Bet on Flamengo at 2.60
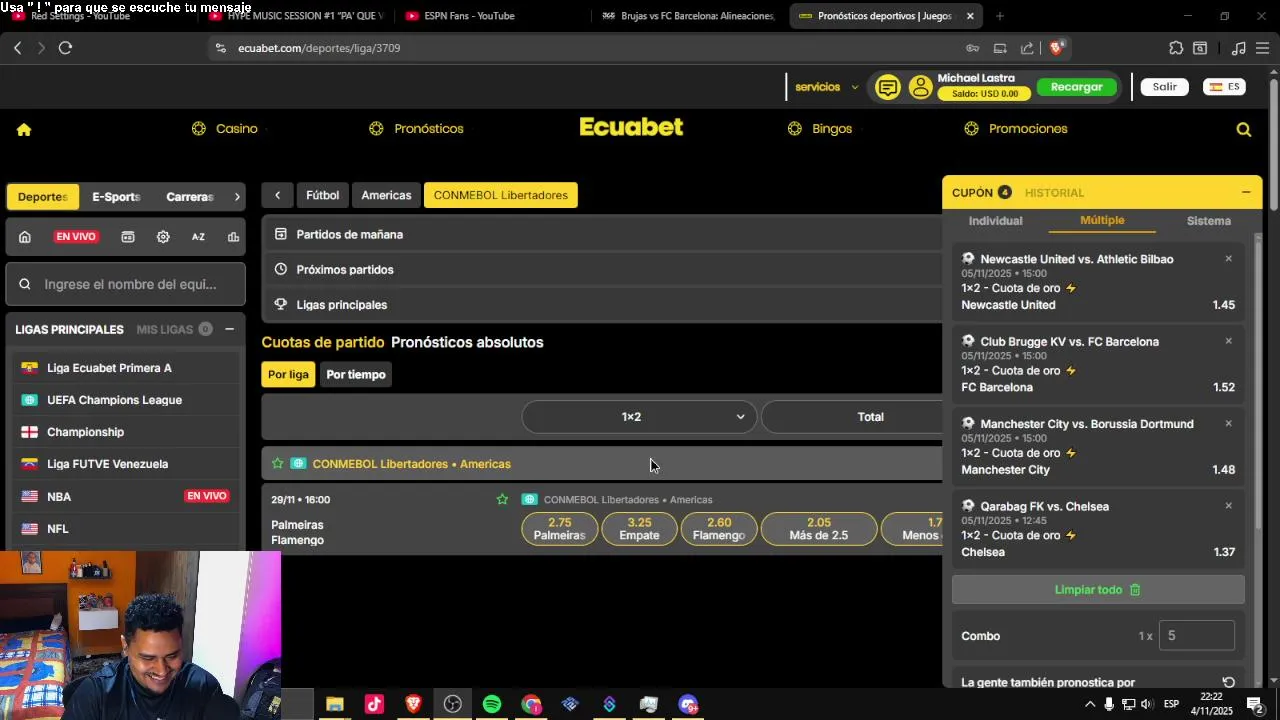The image size is (1280, 720). (719, 529)
